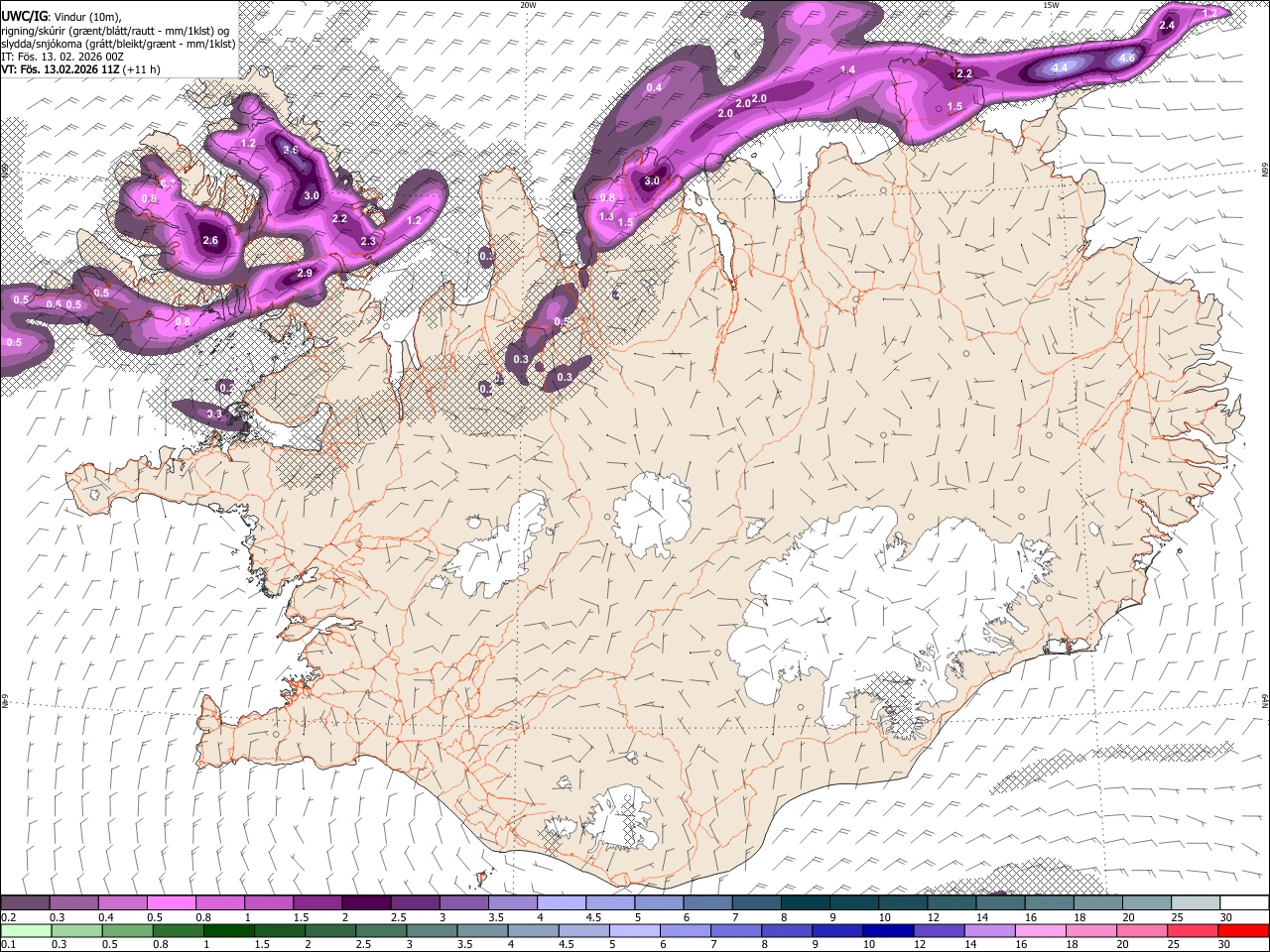1270x952 pixels.
Task: Click the 20W longitude label
Action: click(x=528, y=5)
